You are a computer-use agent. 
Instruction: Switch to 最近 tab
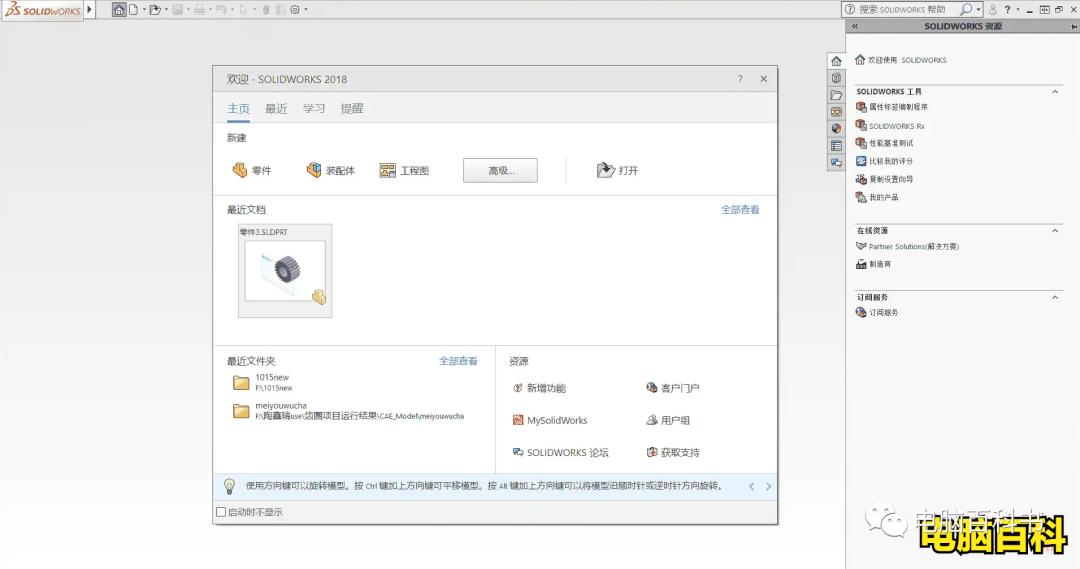pos(276,109)
